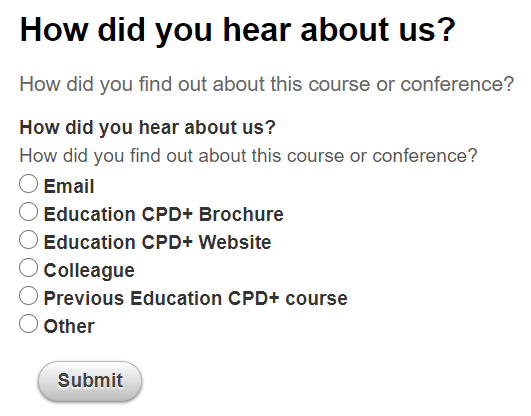This screenshot has height=416, width=531.
Task: Click the word course in the last-but-one option
Action: point(317,298)
